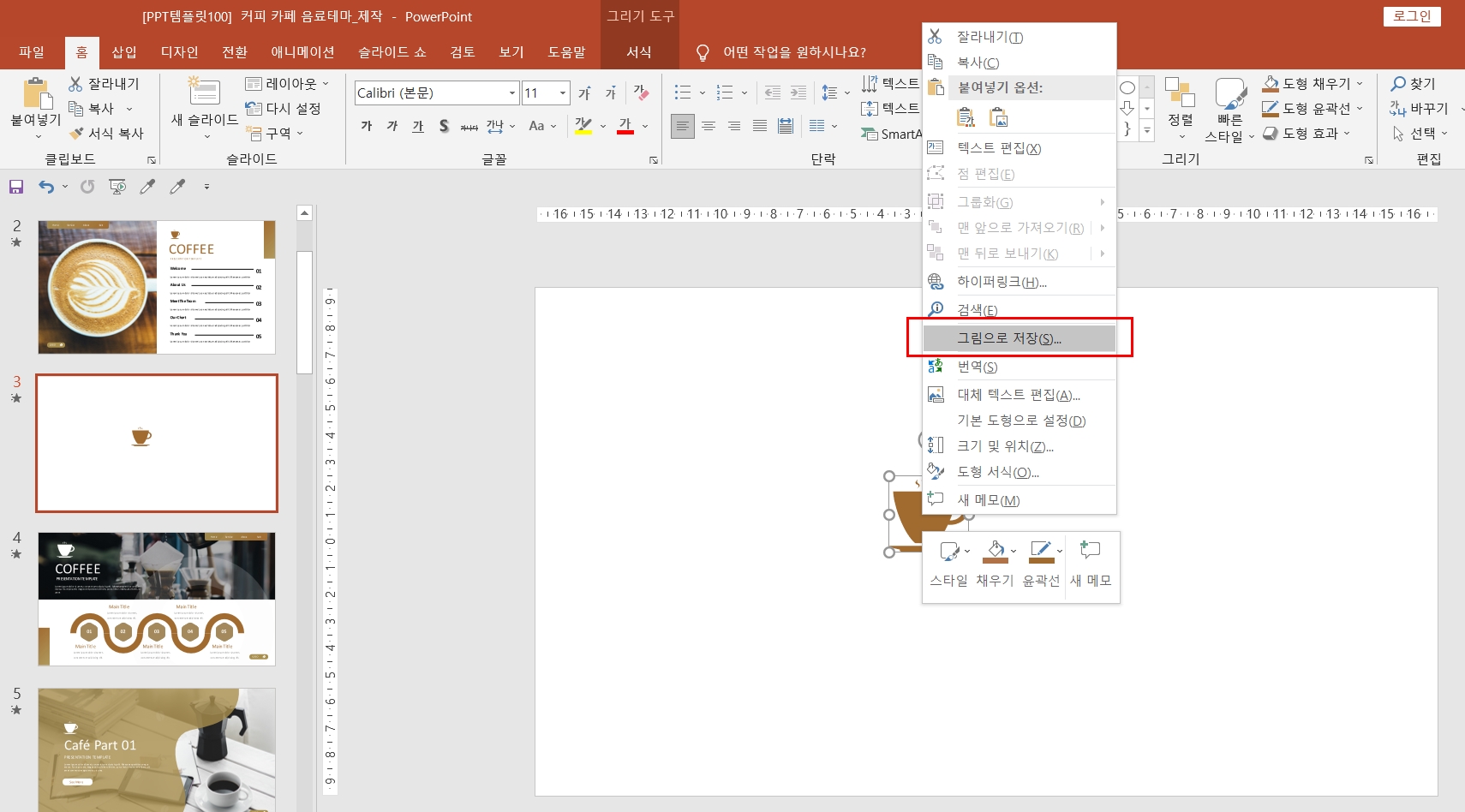
Task: Click mini toolbar New Comment (새 메모)
Action: point(1091,564)
